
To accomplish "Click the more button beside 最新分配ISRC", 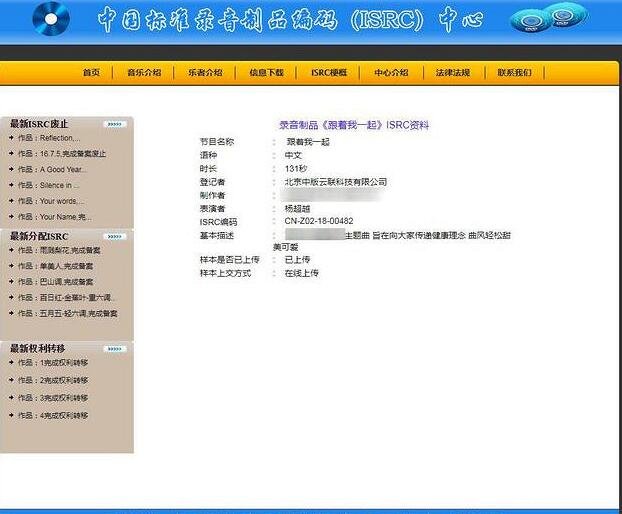I will point(115,236).
